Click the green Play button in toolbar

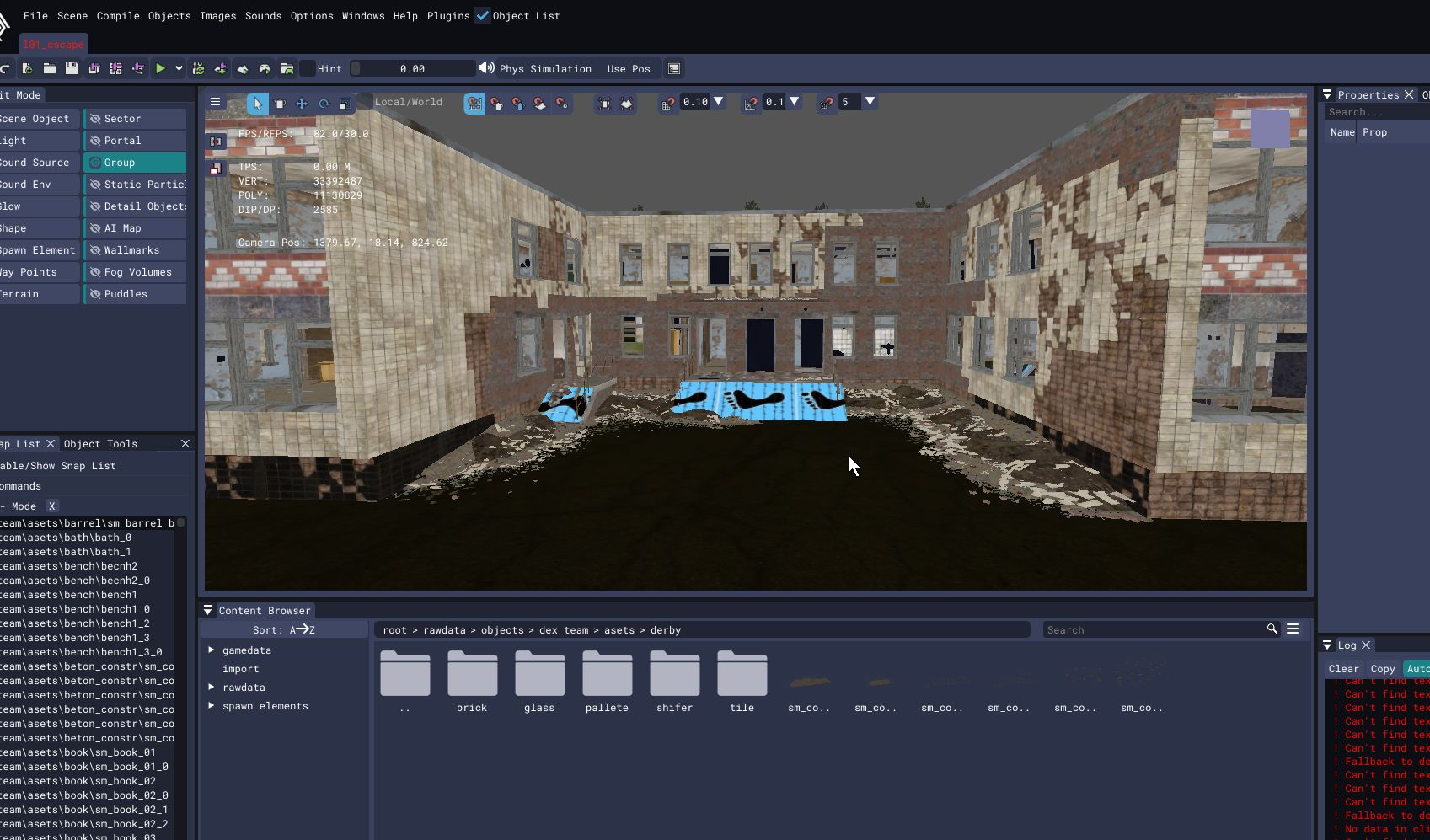point(160,69)
